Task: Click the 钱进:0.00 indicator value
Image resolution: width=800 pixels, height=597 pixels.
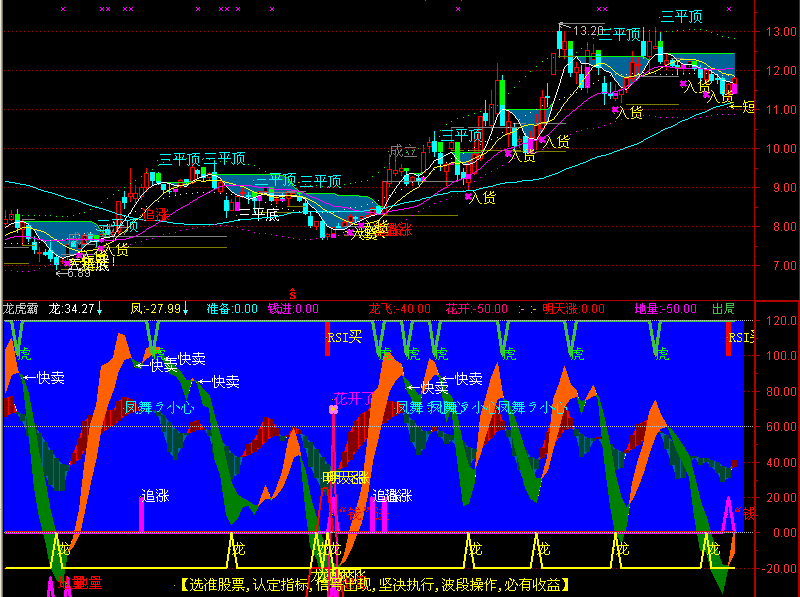Action: 293,309
